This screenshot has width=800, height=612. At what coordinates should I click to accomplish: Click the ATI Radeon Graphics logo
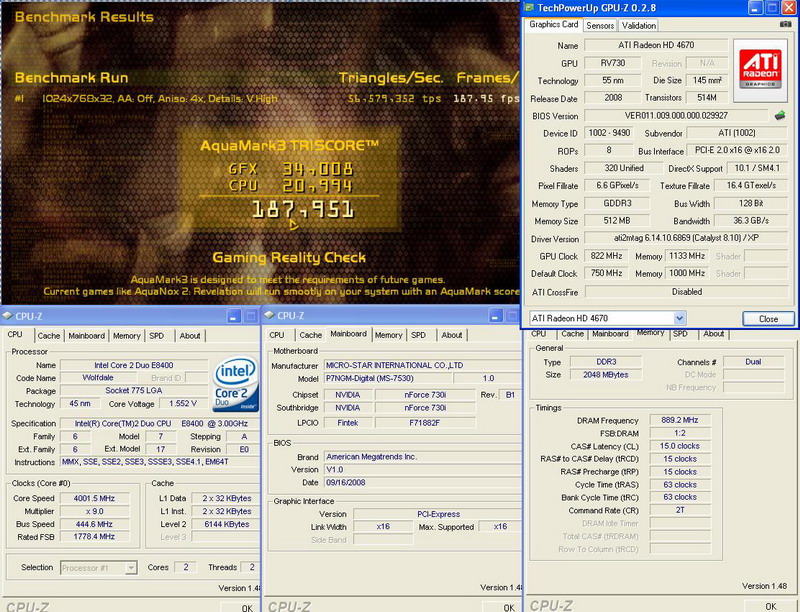[x=760, y=70]
